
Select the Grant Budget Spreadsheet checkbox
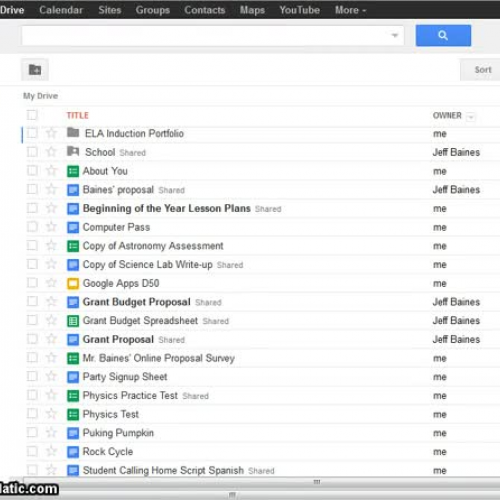pyautogui.click(x=32, y=320)
